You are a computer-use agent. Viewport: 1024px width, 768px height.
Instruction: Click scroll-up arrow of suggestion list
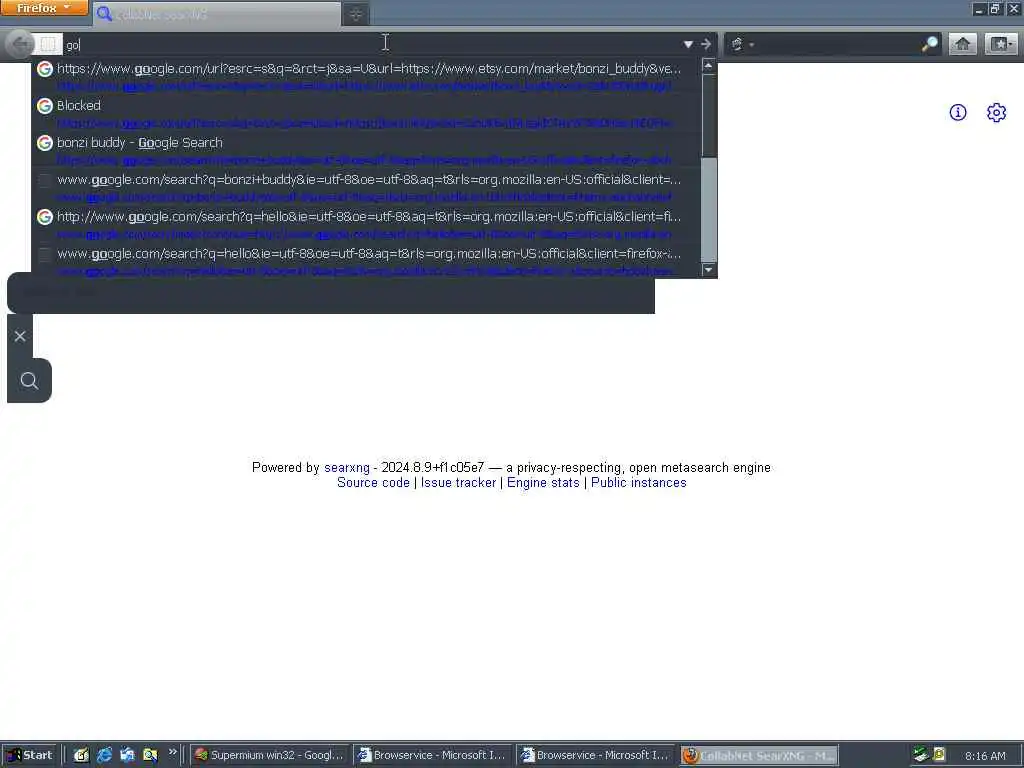pos(709,65)
